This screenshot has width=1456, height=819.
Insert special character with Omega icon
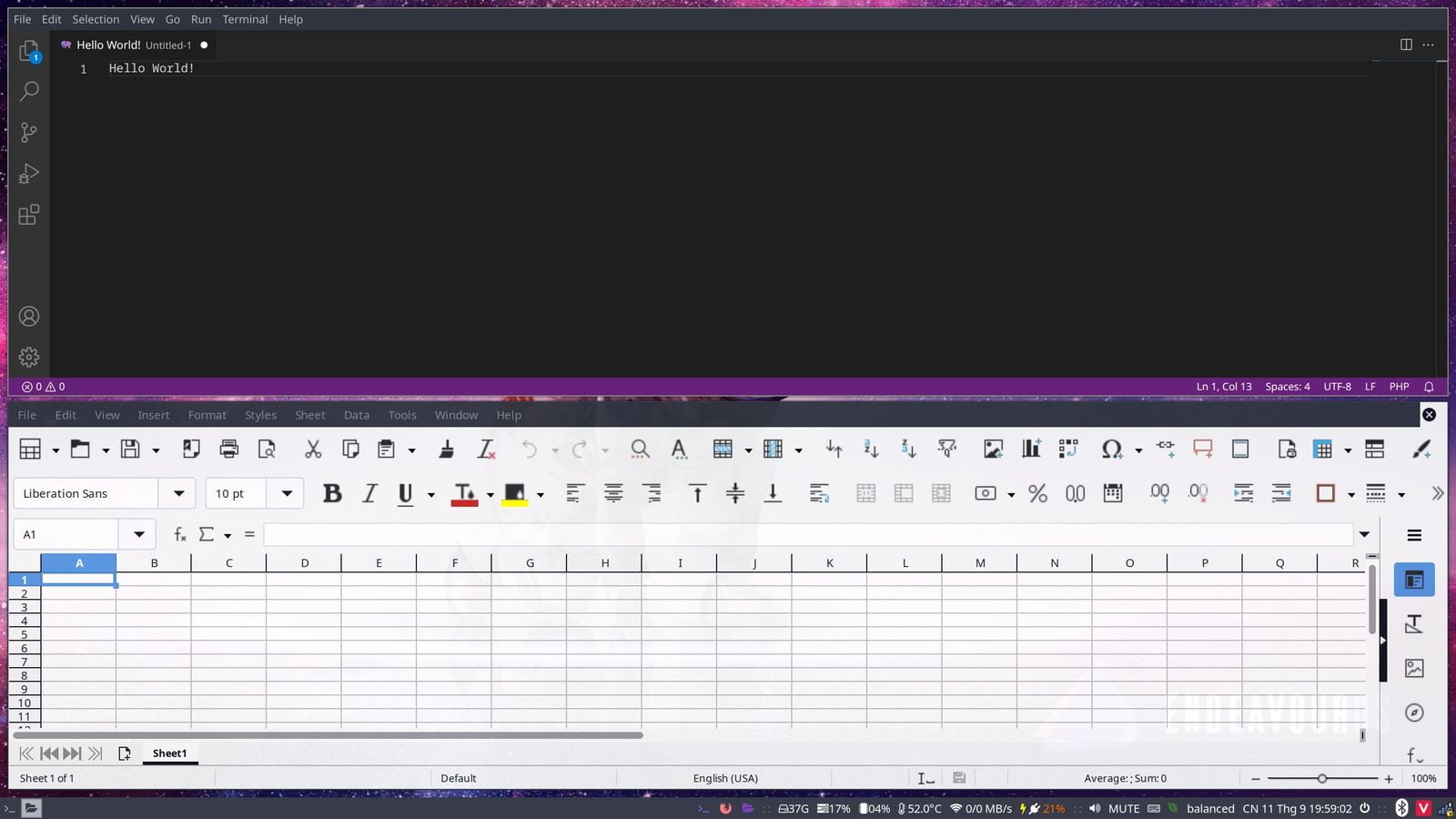1111,449
